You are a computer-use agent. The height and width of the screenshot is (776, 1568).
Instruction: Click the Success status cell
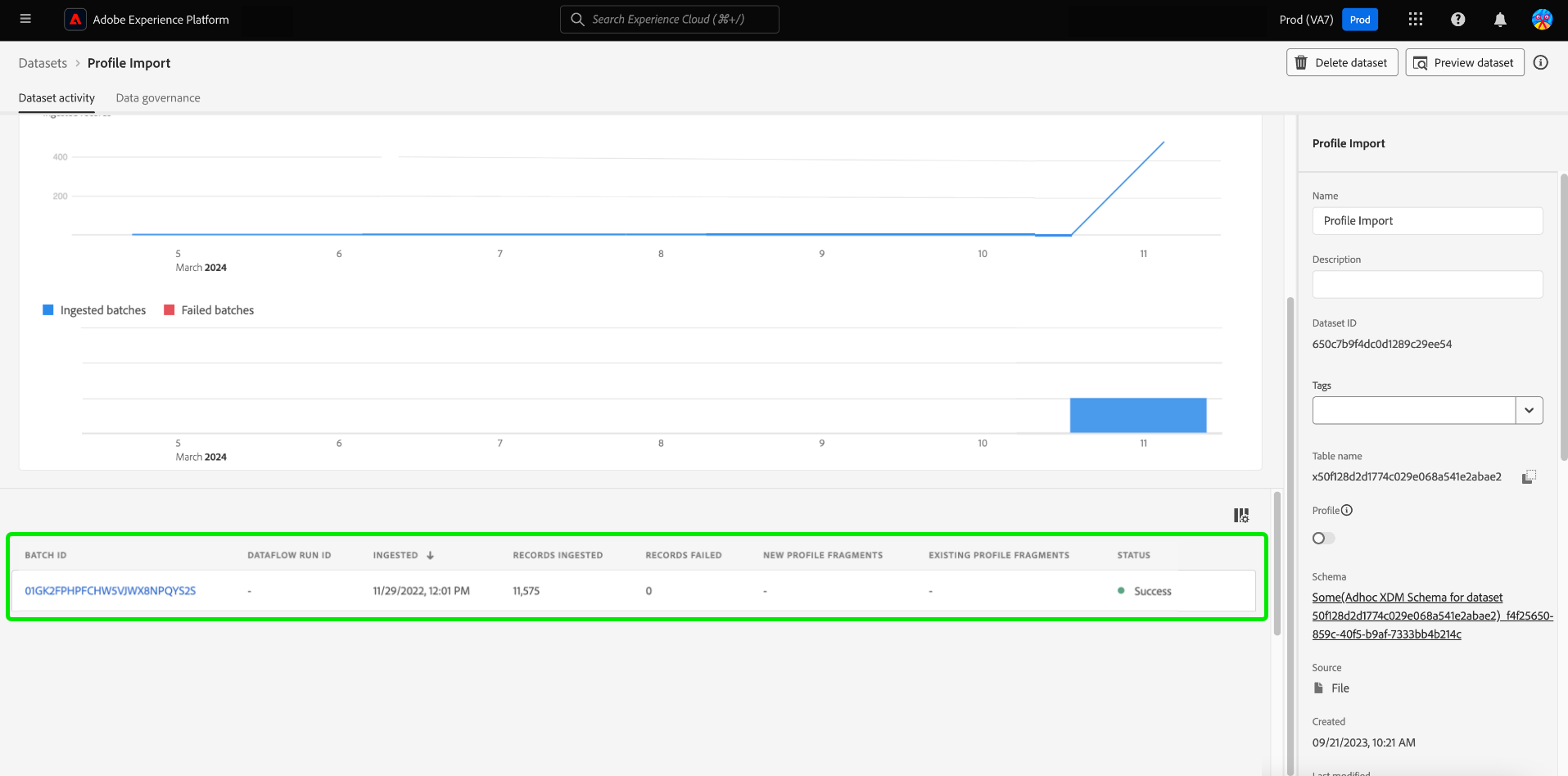point(1145,591)
